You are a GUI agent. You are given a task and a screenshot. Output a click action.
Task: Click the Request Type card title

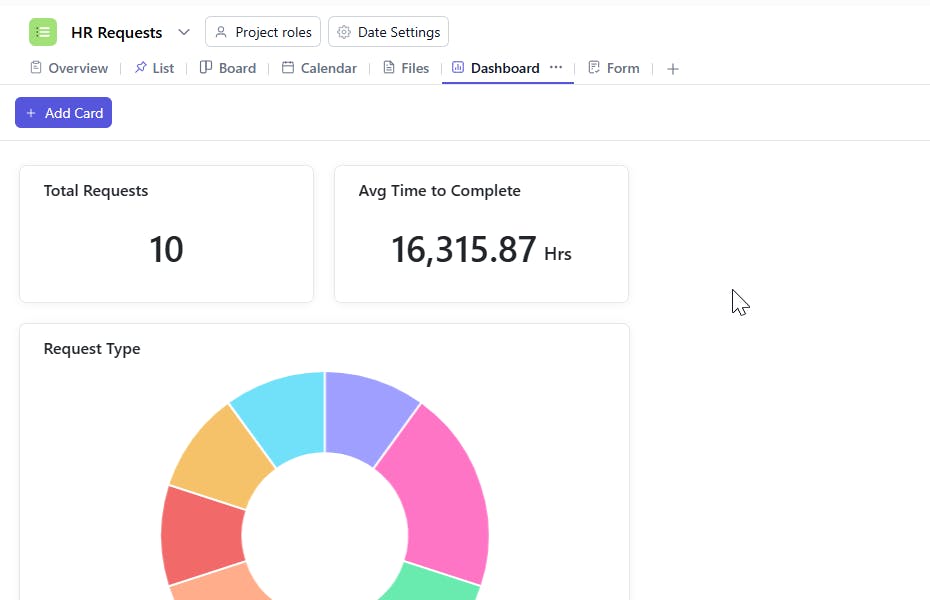click(x=92, y=349)
